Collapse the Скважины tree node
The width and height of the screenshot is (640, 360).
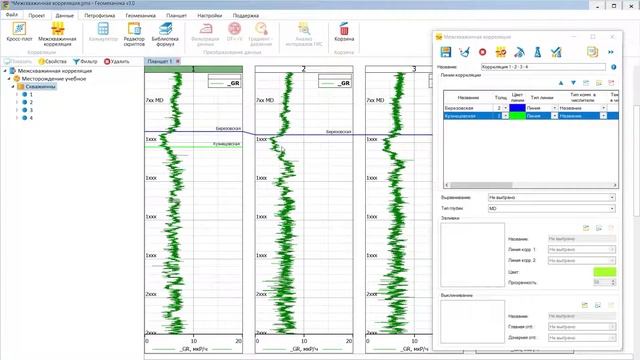[13, 87]
